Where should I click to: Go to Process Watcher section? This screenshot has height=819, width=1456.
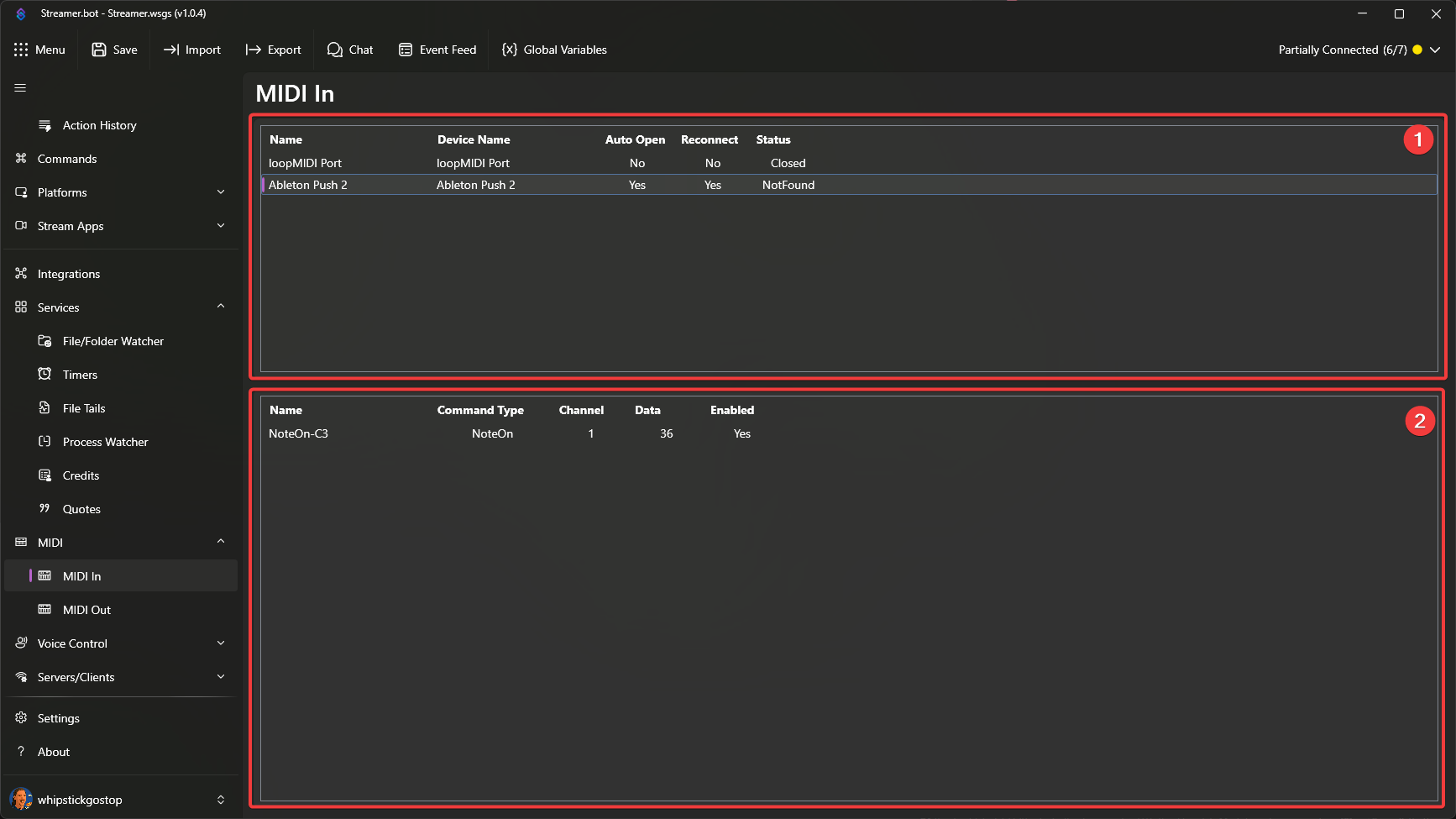105,442
